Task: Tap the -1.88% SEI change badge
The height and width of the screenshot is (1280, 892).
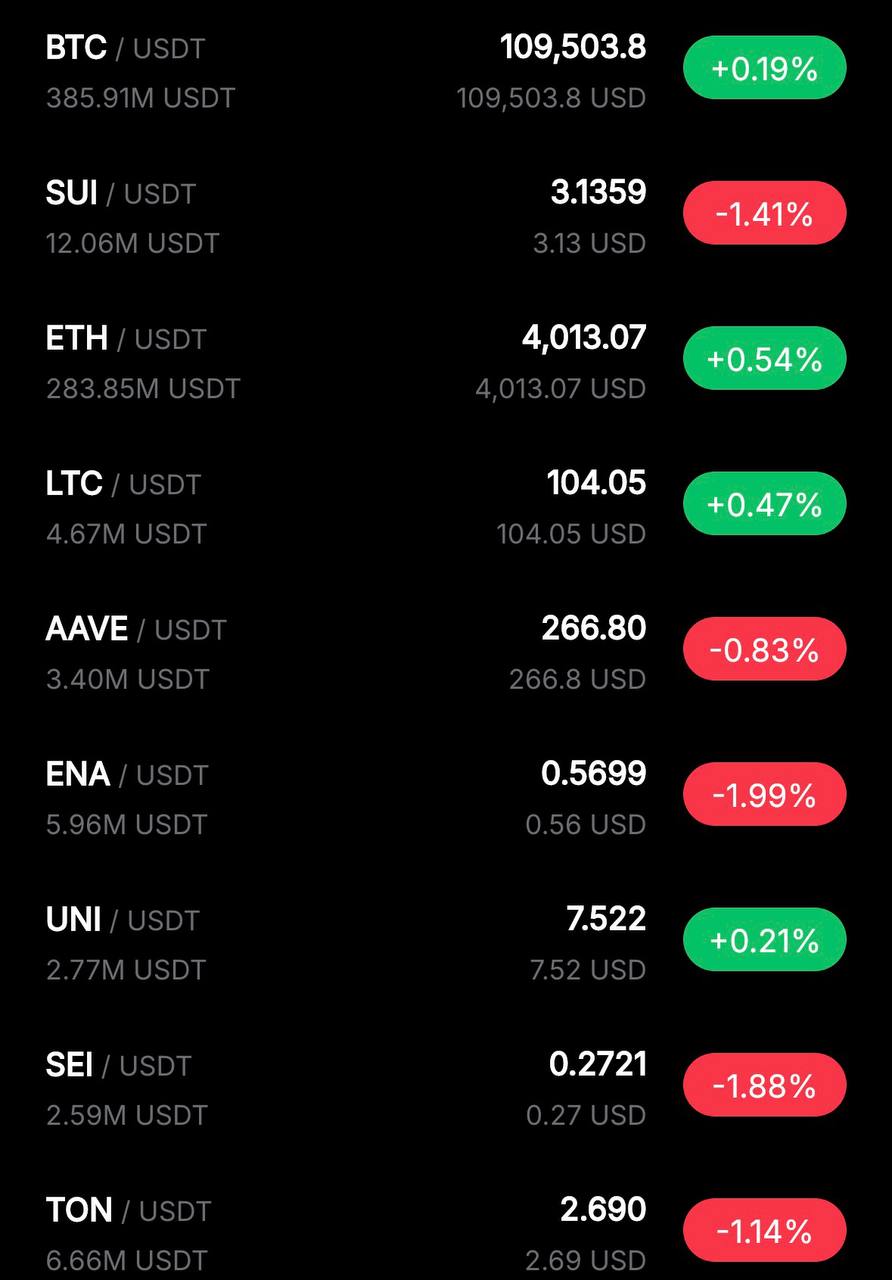Action: [x=765, y=1085]
